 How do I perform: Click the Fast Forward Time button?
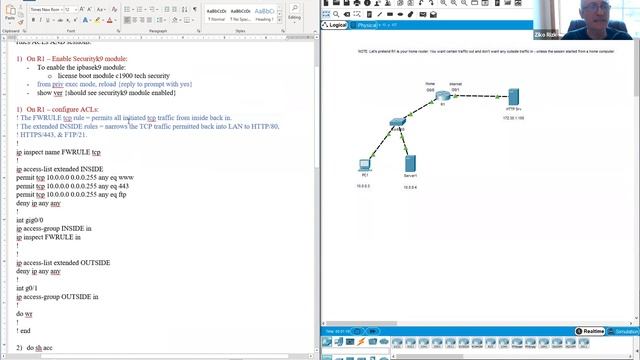click(372, 331)
